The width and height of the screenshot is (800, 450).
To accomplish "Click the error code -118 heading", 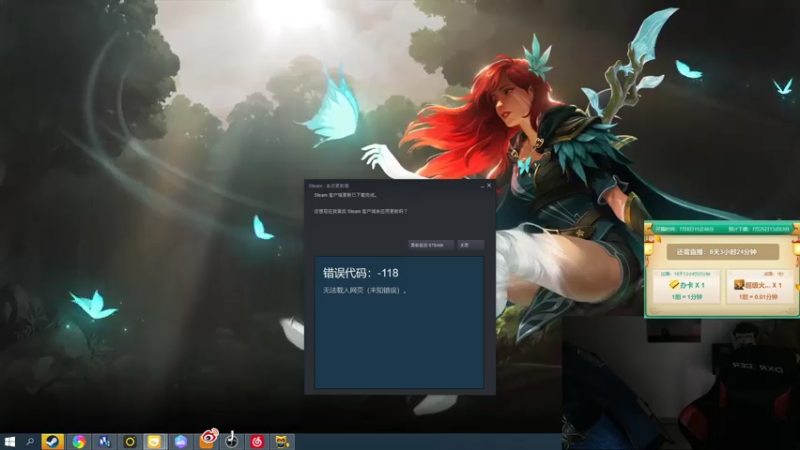I will tap(361, 273).
